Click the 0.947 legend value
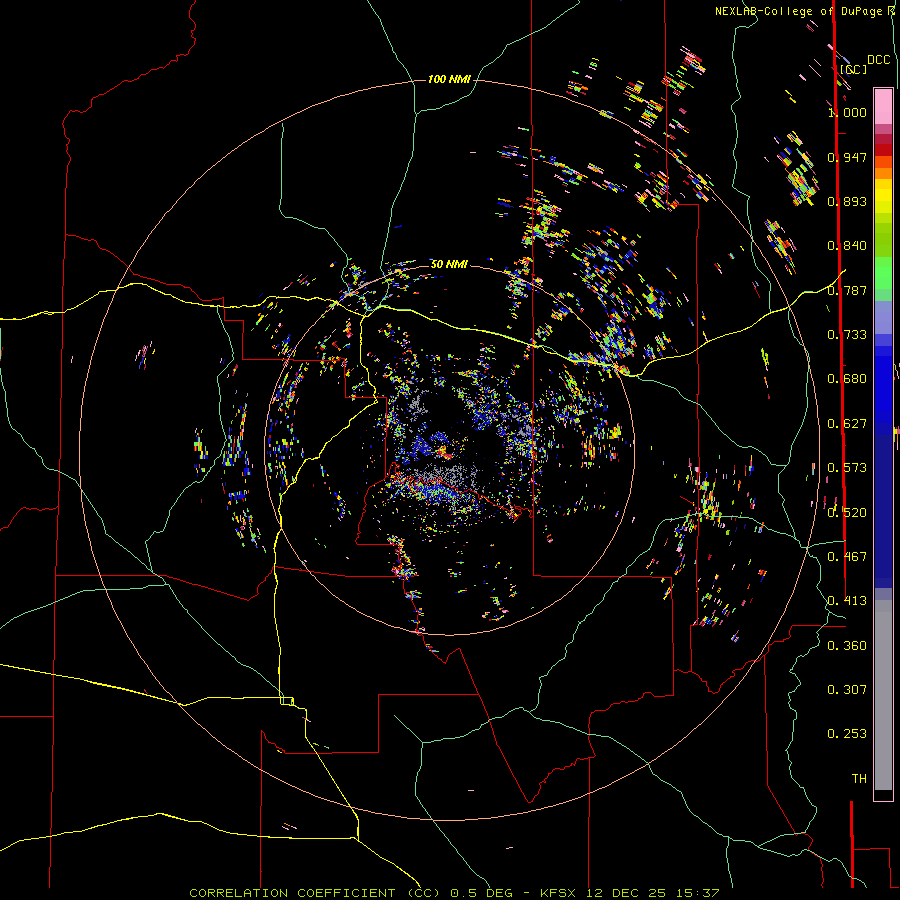Viewport: 900px width, 900px height. click(847, 157)
